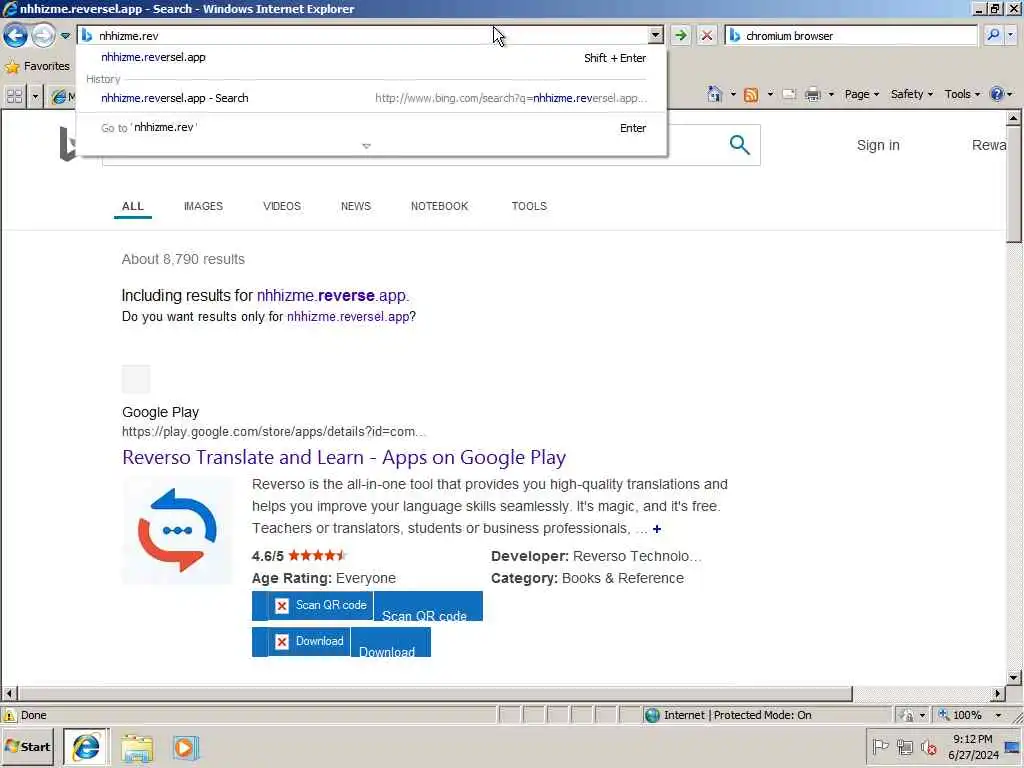Open the TOOLS tab

coord(529,206)
